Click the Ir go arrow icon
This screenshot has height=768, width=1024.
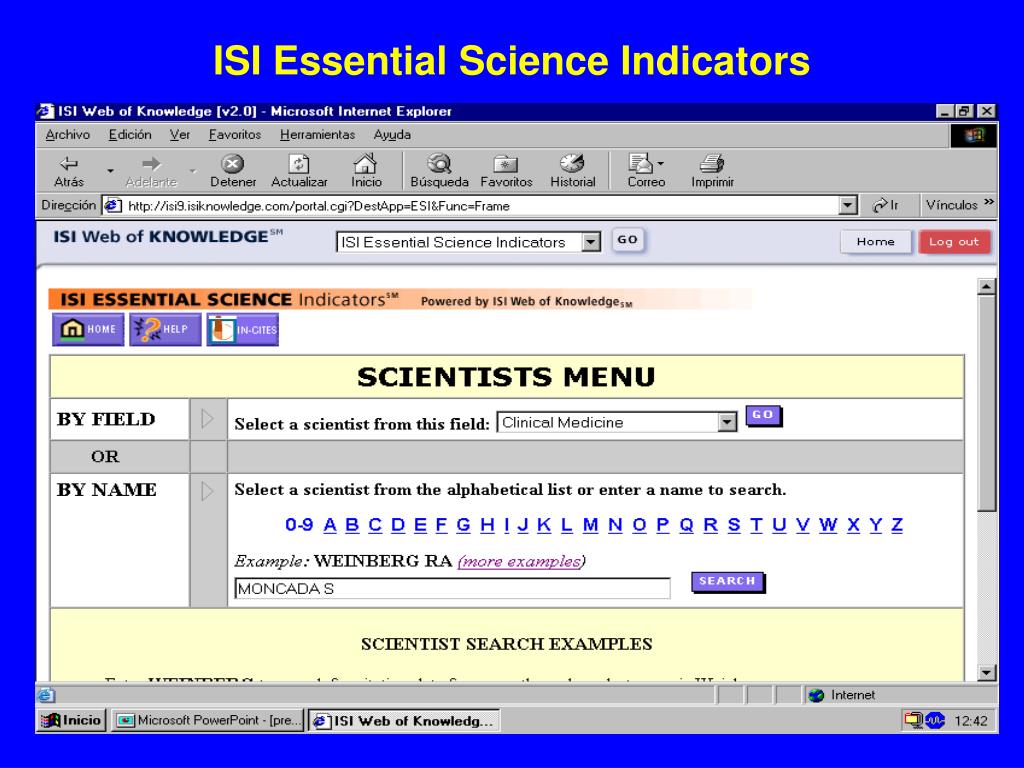coord(880,206)
